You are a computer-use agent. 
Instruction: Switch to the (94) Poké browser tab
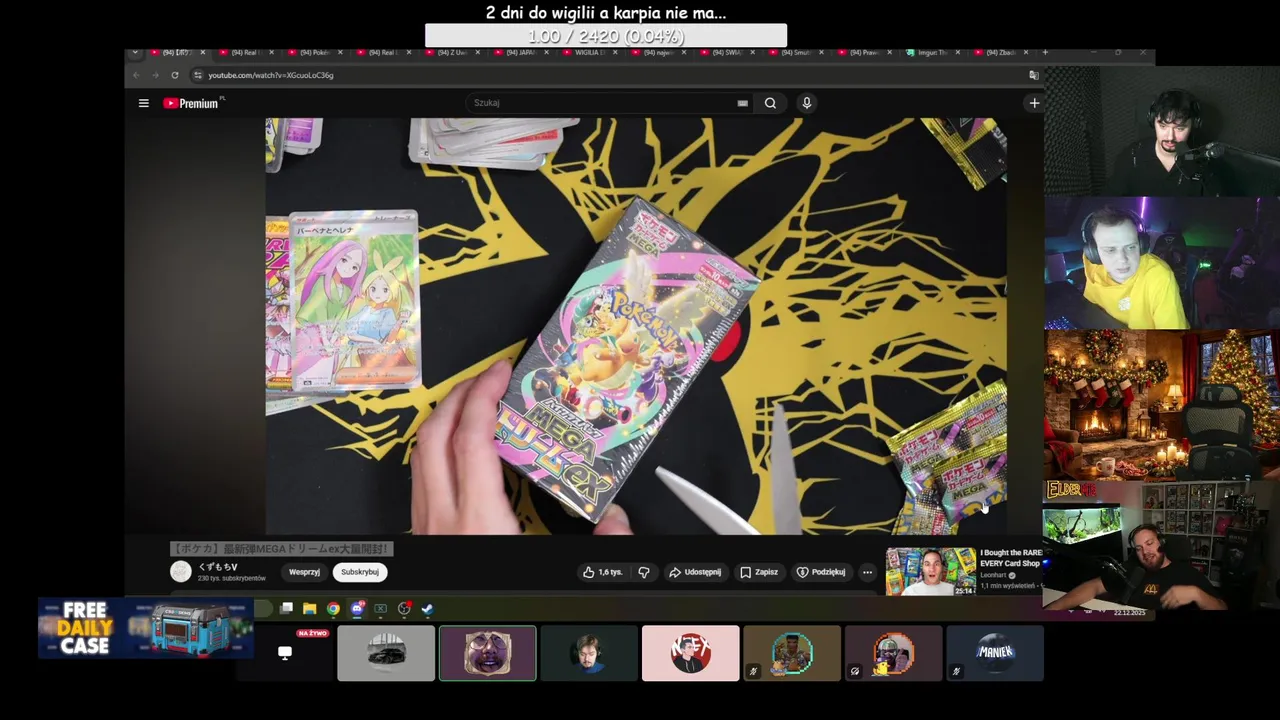315,52
